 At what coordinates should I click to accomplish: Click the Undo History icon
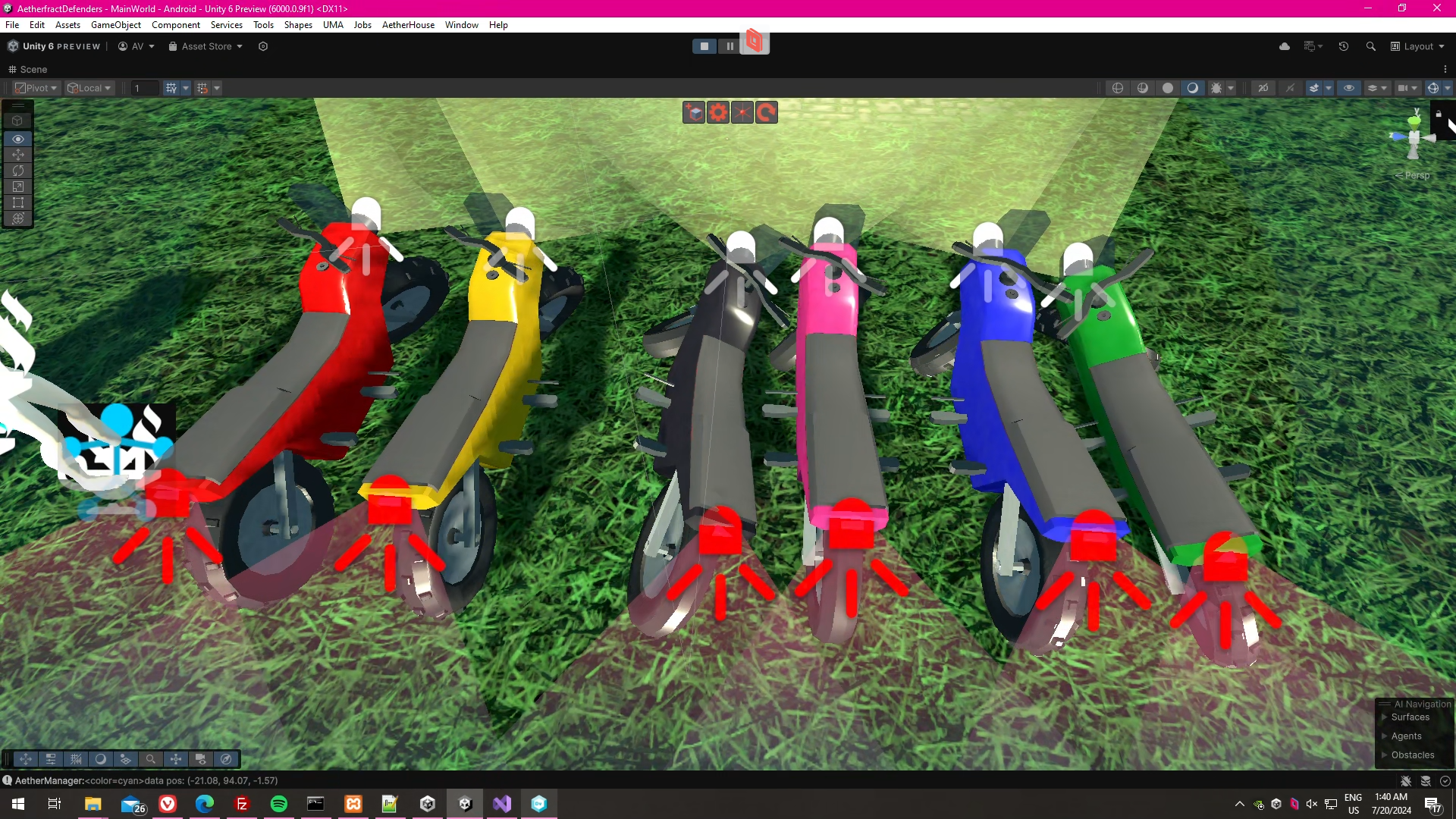pyautogui.click(x=1343, y=46)
